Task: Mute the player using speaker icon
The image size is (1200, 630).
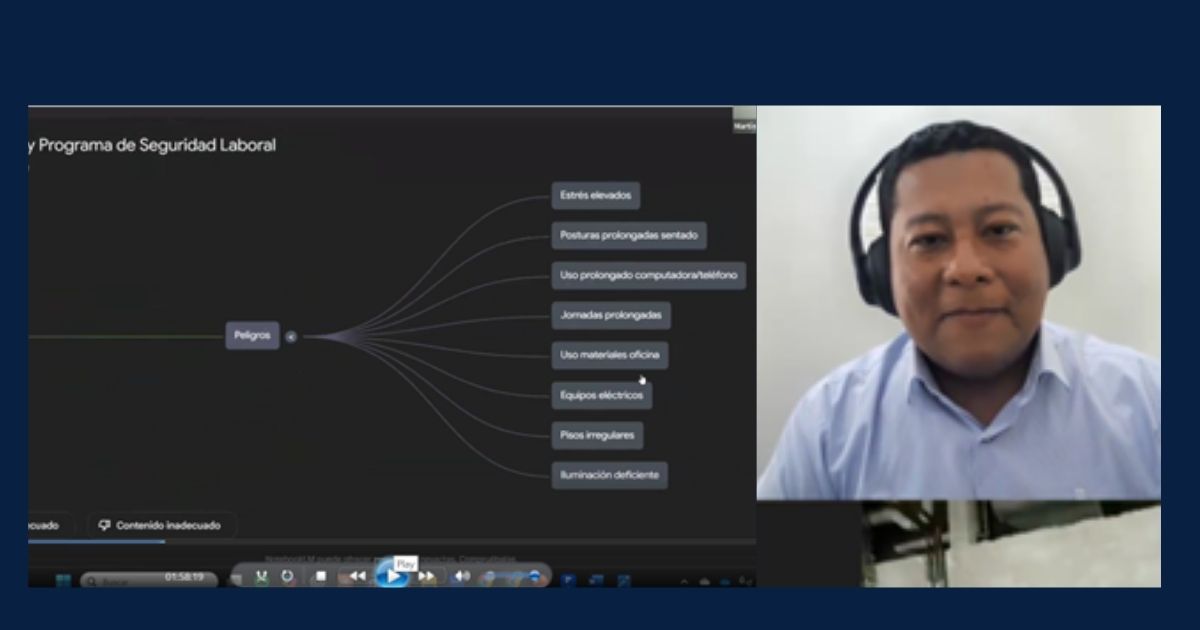Action: click(461, 576)
